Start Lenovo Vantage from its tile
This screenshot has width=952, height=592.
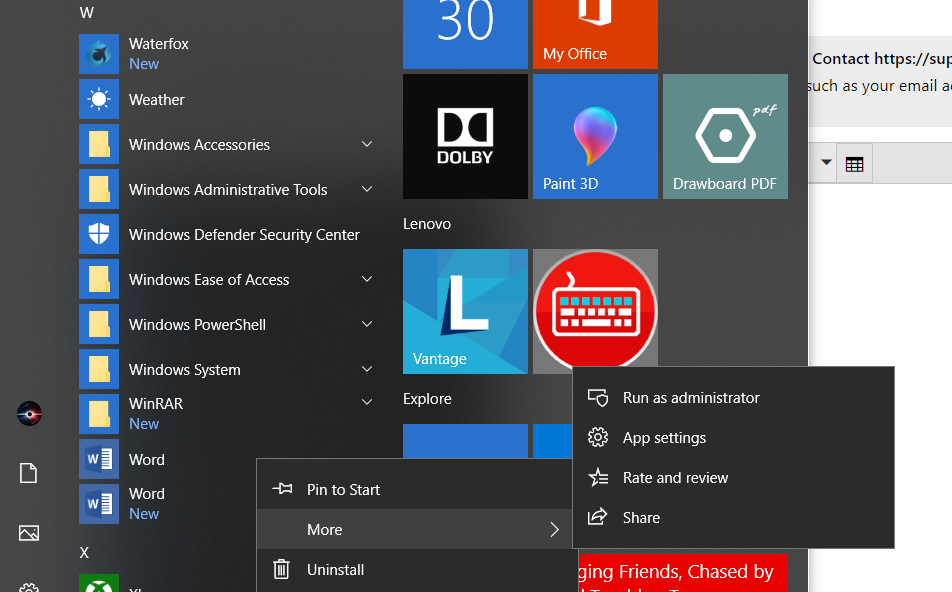pos(465,311)
